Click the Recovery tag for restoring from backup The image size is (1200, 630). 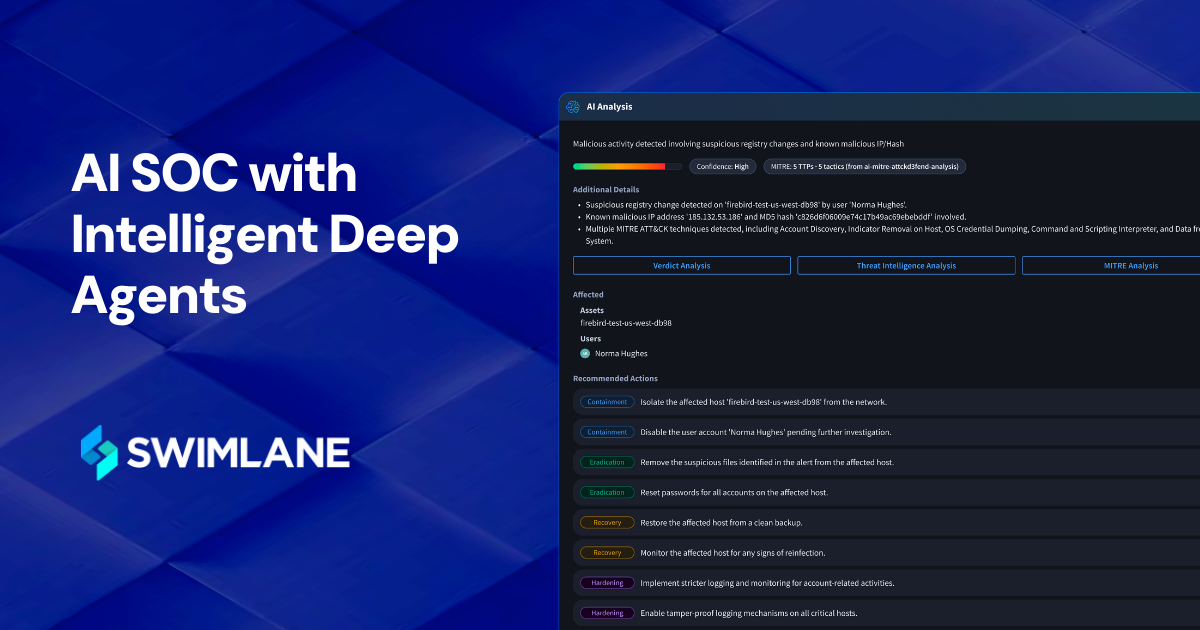point(607,522)
